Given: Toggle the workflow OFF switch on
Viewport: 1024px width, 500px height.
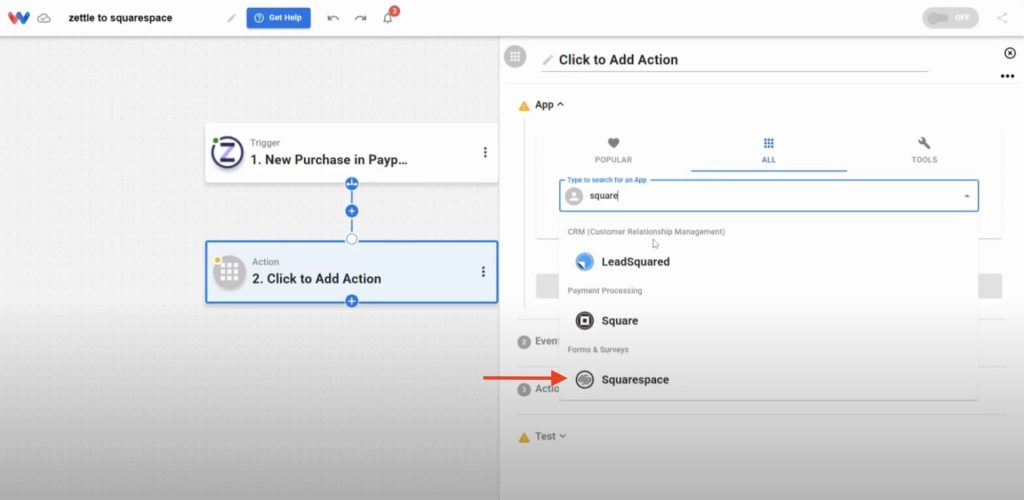Looking at the screenshot, I should click(x=950, y=18).
